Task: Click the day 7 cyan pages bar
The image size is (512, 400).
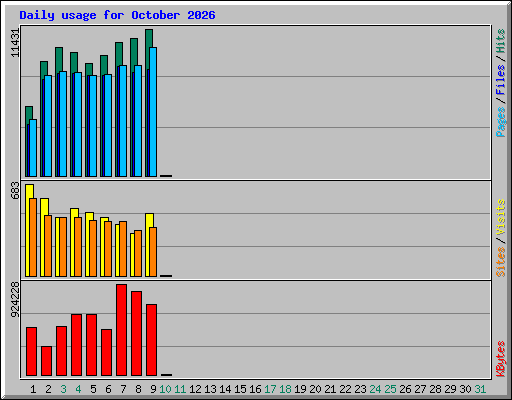Action: [x=123, y=121]
